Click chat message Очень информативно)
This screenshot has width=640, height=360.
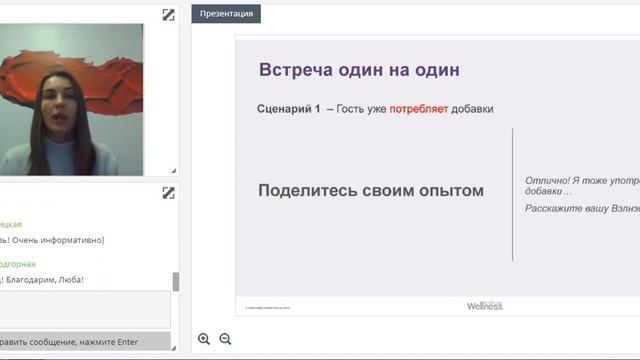(58, 240)
